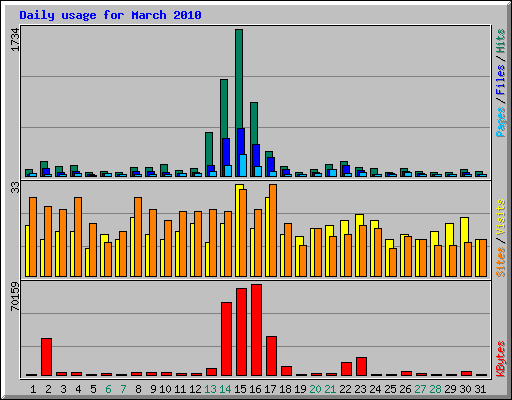Click the red KBytes bar for day 14
The width and height of the screenshot is (512, 400).
(x=226, y=339)
